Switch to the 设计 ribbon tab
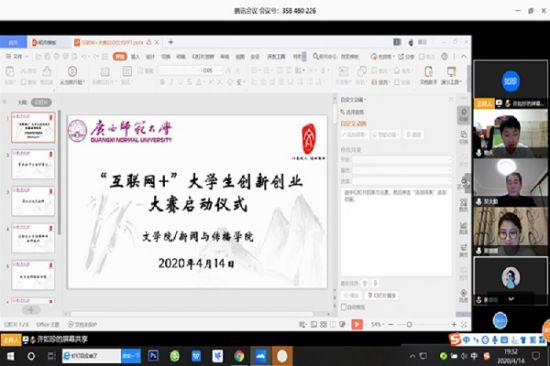Viewport: 550px width, 366px height. tap(150, 57)
